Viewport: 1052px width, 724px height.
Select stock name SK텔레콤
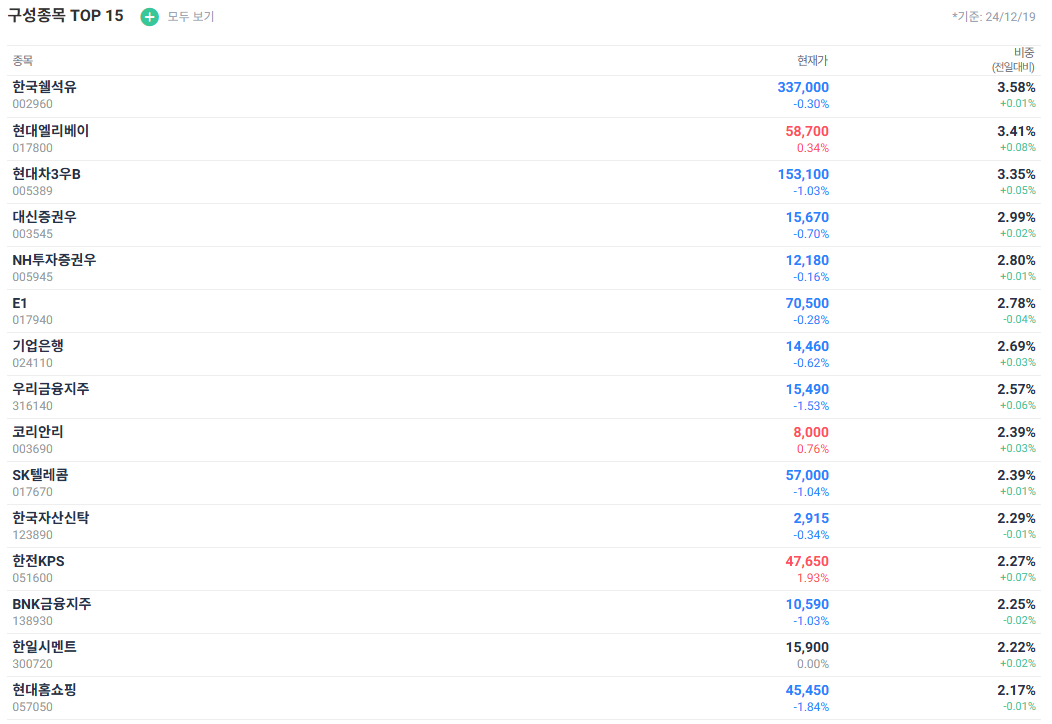(40, 475)
